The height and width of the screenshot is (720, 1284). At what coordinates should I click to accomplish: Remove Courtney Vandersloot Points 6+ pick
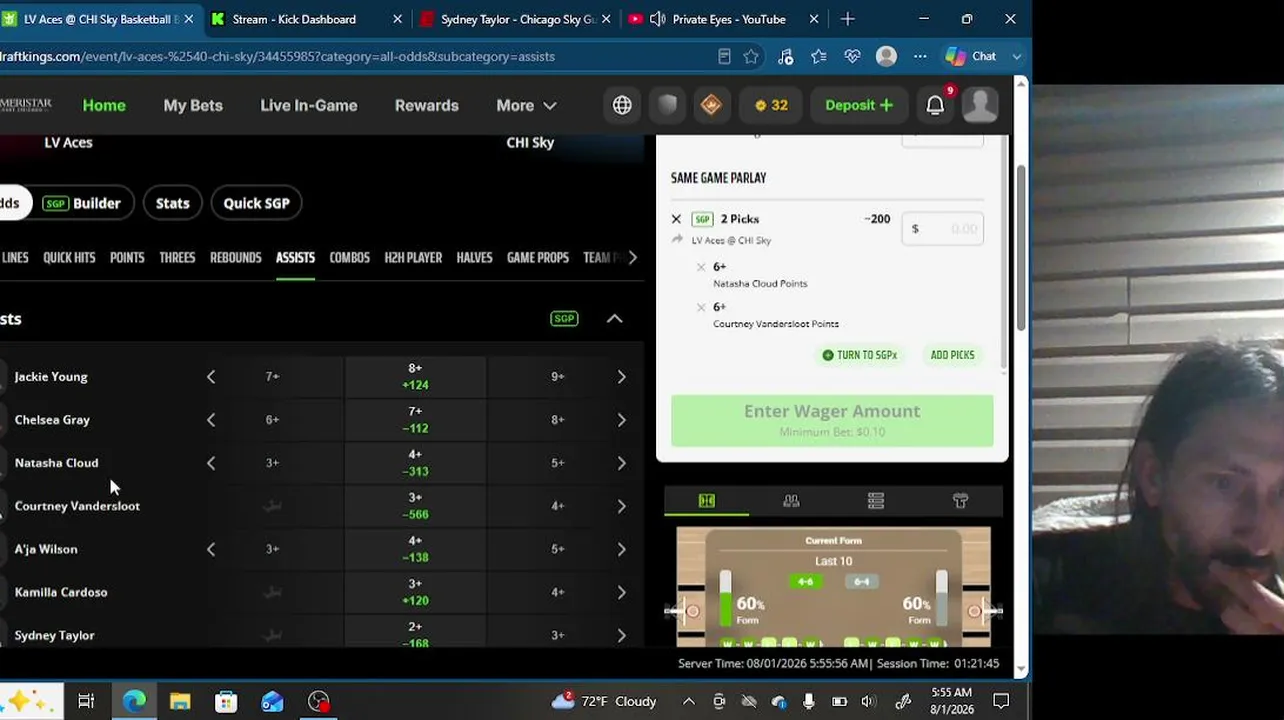(701, 307)
